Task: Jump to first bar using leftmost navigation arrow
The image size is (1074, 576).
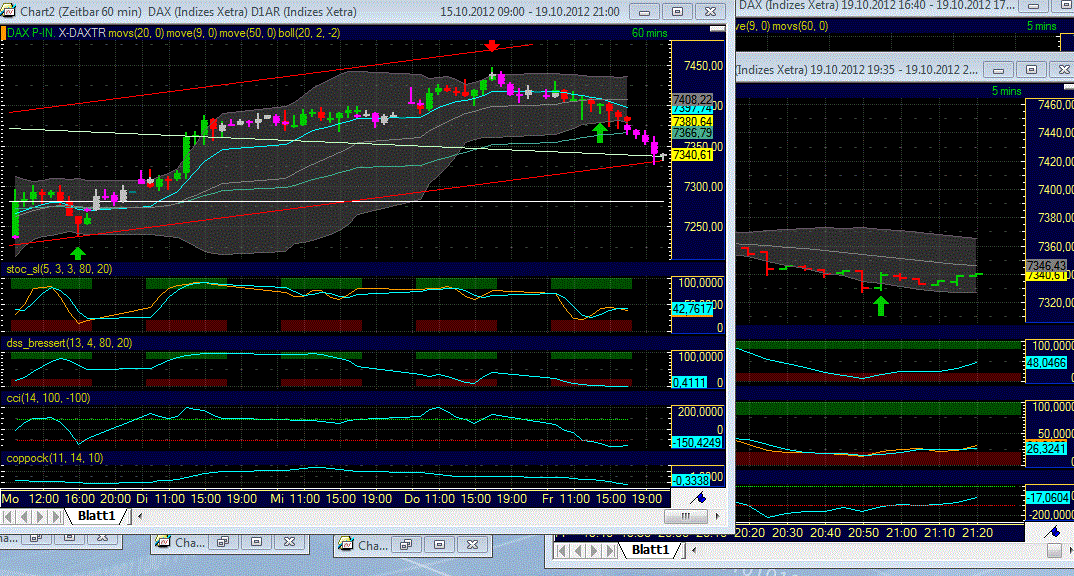Action: [9, 517]
